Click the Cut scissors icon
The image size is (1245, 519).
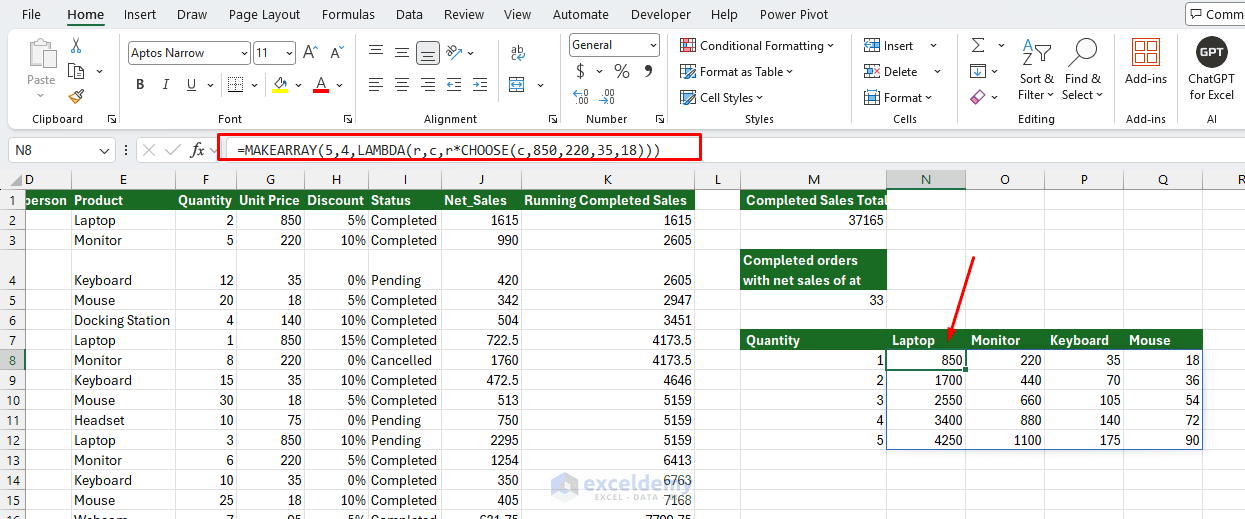click(76, 46)
